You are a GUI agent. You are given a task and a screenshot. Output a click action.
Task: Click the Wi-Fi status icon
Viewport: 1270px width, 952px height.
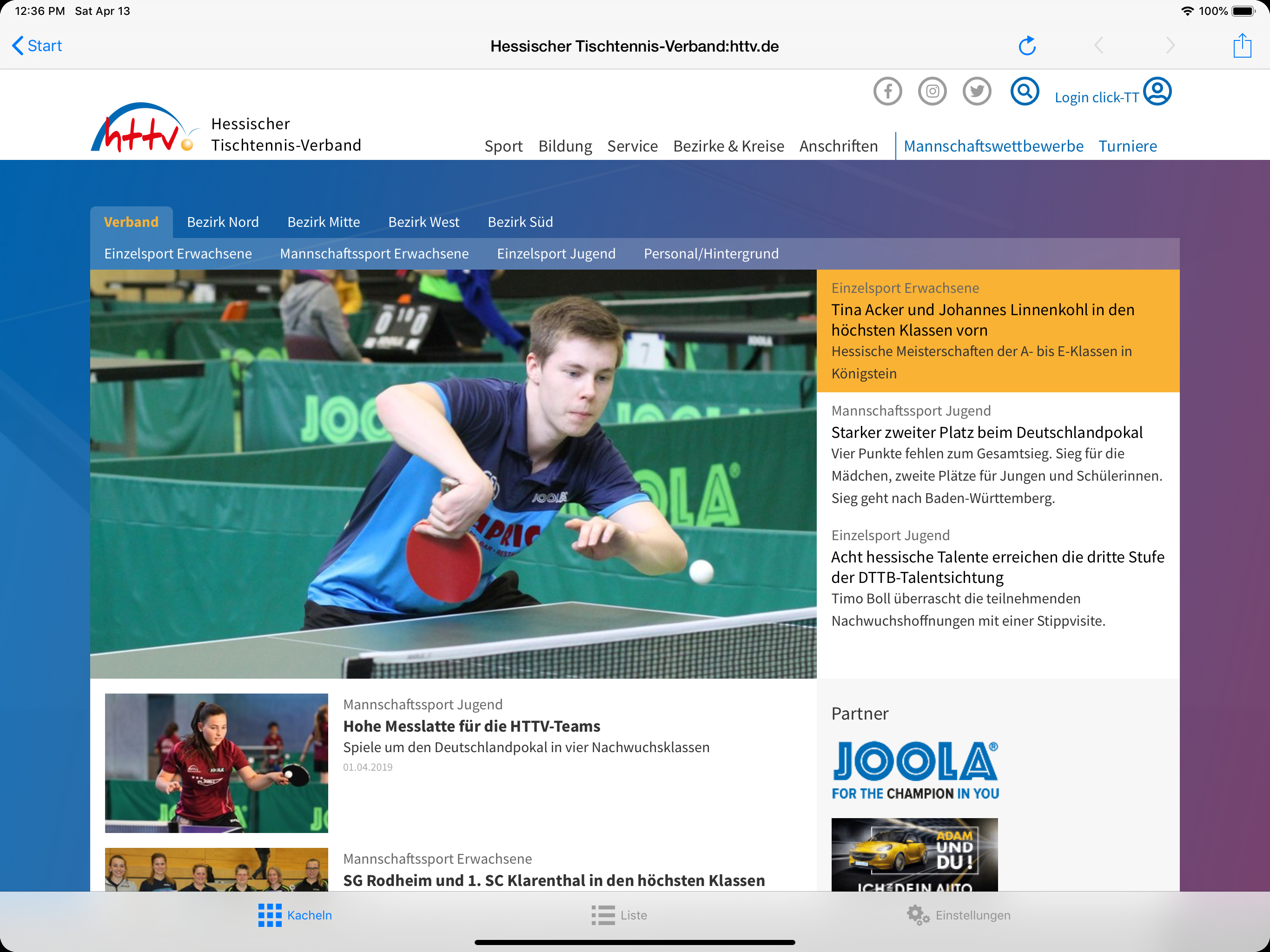point(1186,11)
